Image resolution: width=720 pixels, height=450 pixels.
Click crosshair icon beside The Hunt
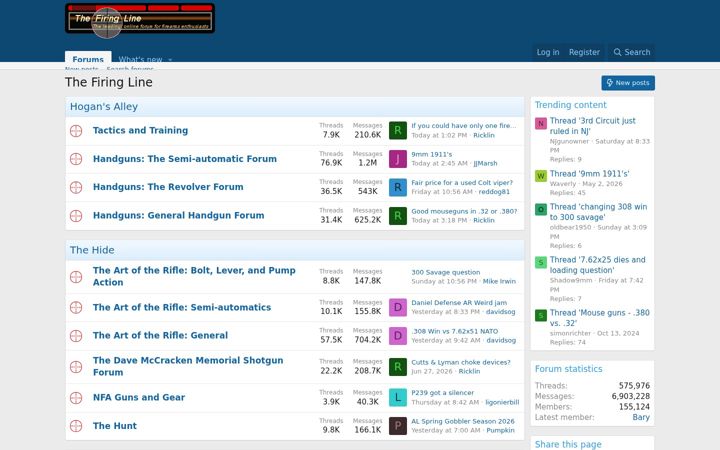[x=76, y=426]
